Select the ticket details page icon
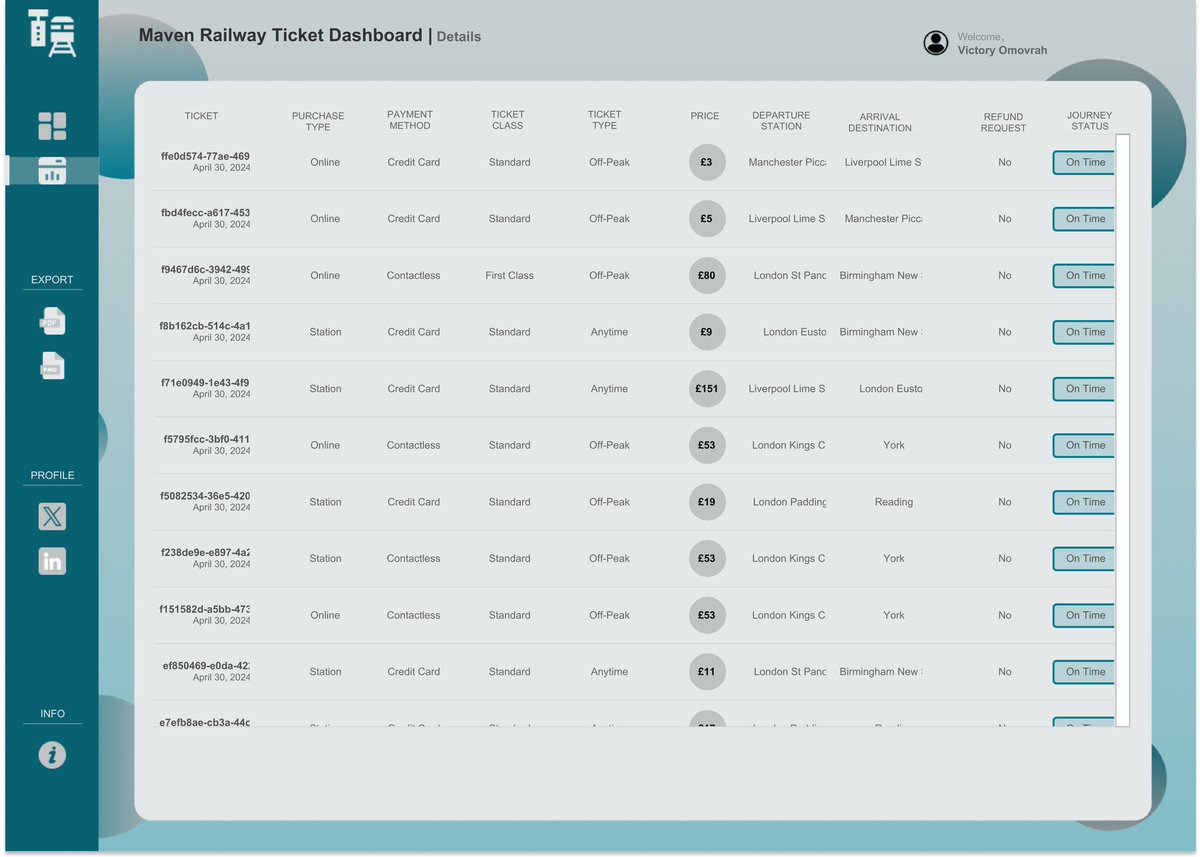1200x857 pixels. (x=52, y=170)
